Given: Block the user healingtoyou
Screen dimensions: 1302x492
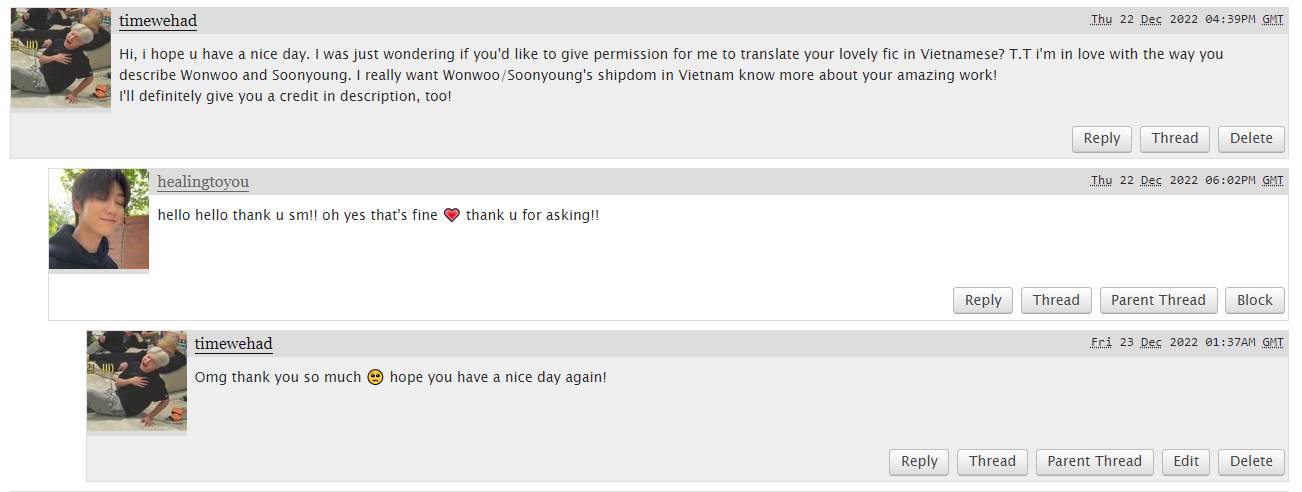Looking at the screenshot, I should point(1255,300).
